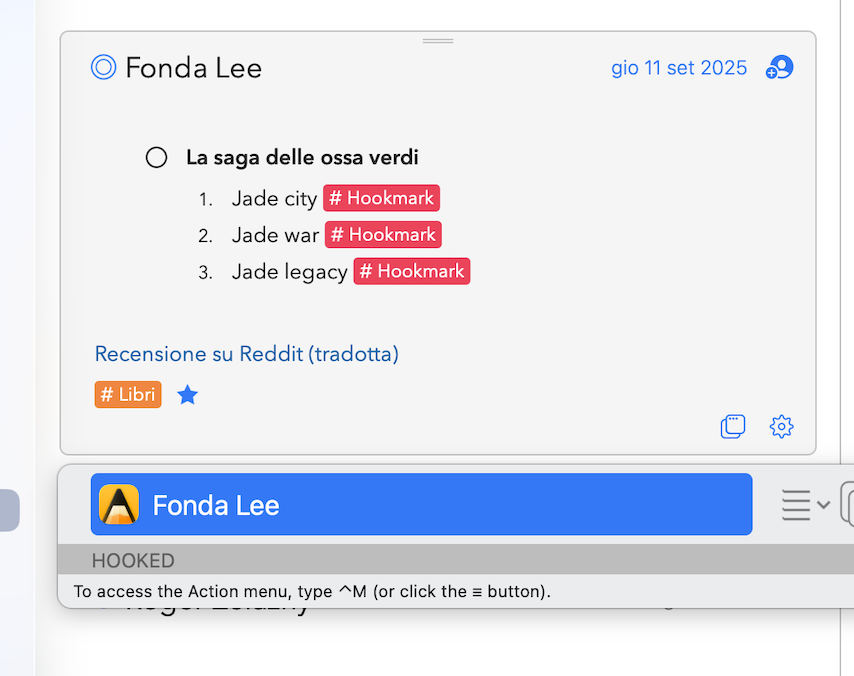Click the app icon in the Hookmark title bar
The width and height of the screenshot is (854, 676).
click(x=119, y=505)
